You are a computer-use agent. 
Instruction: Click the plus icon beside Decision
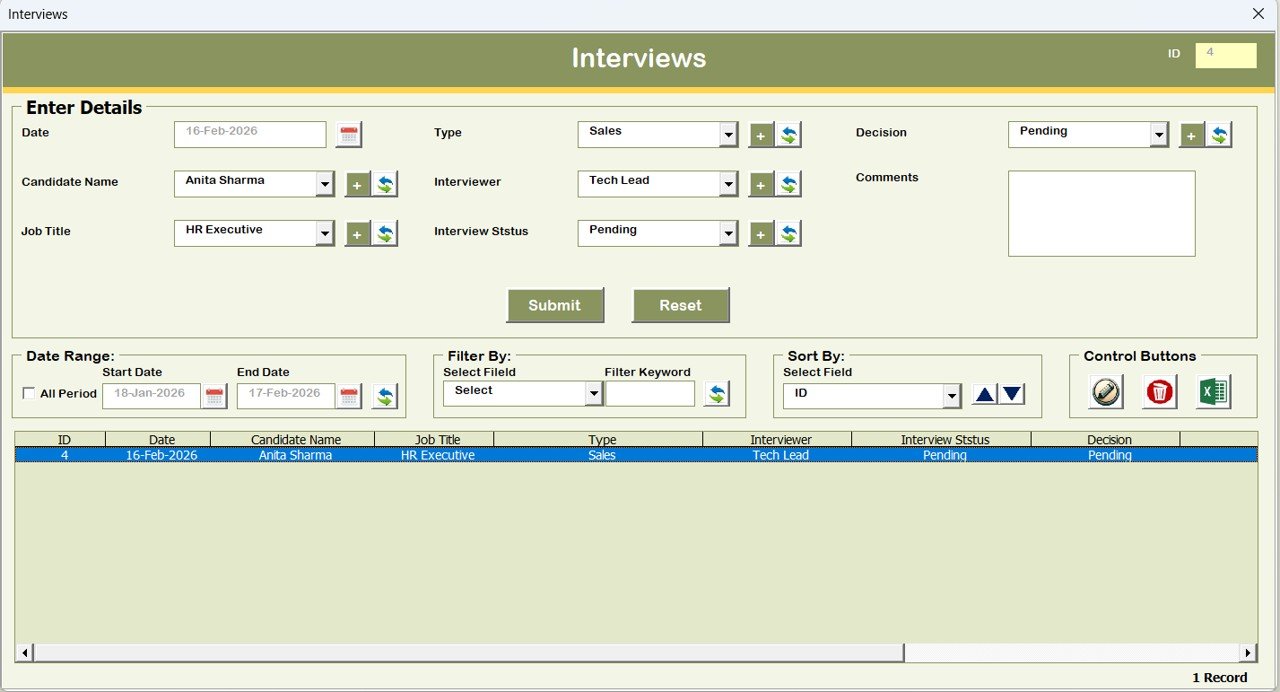pyautogui.click(x=1191, y=134)
